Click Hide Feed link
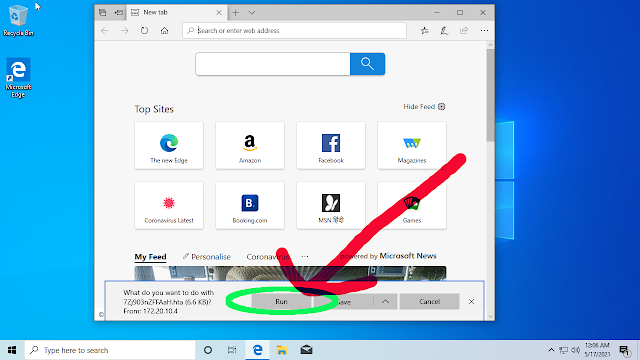 (x=419, y=107)
